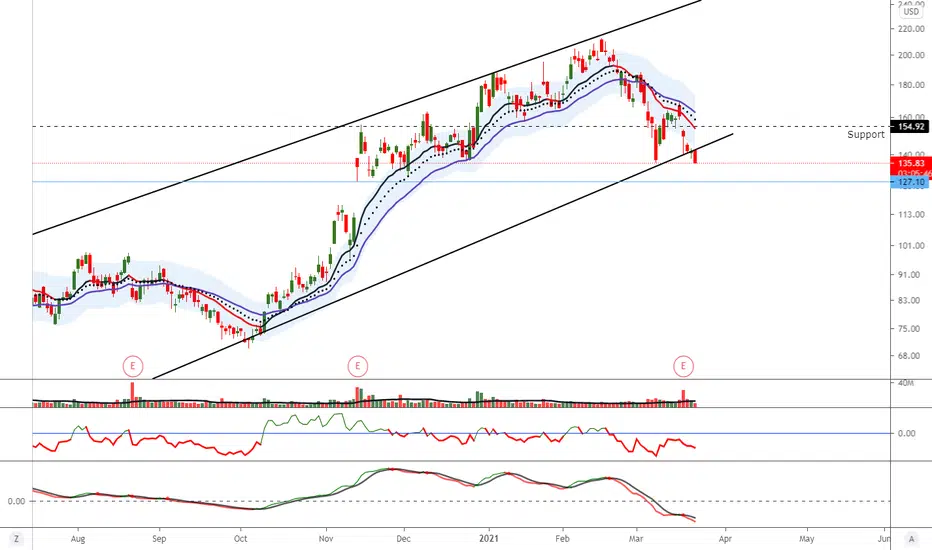
Task: Open the USD currency selector
Action: click(x=911, y=11)
